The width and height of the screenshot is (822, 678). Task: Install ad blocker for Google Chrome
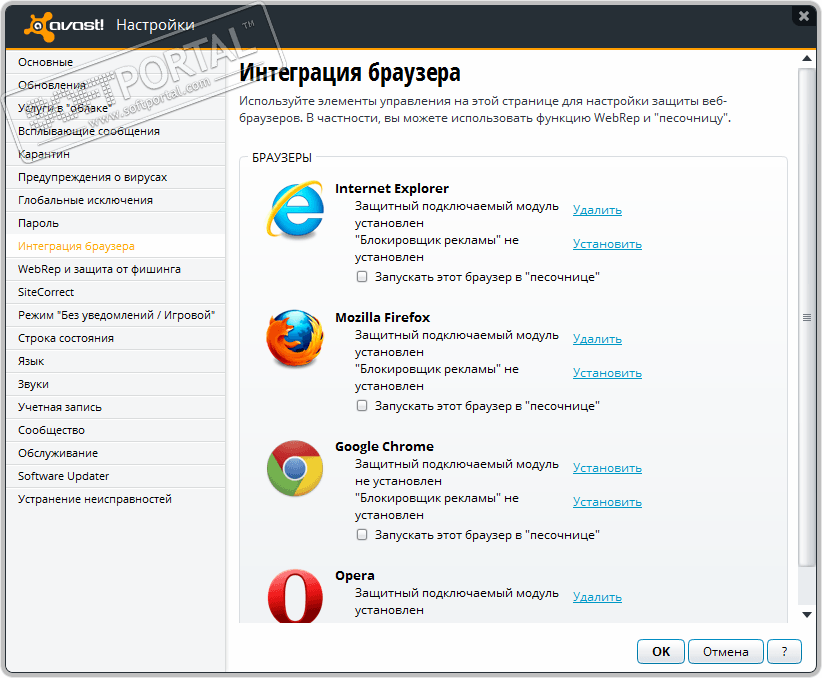tap(607, 502)
